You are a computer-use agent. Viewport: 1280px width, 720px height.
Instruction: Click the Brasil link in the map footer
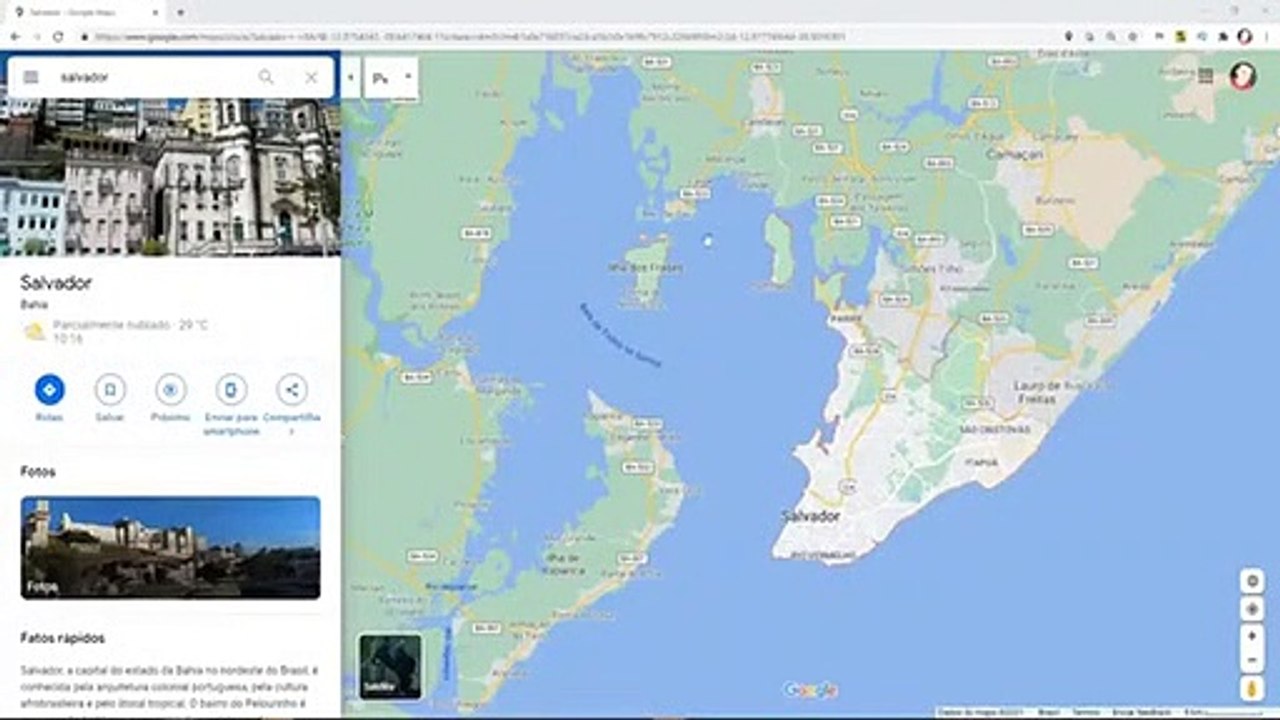[x=1049, y=713]
